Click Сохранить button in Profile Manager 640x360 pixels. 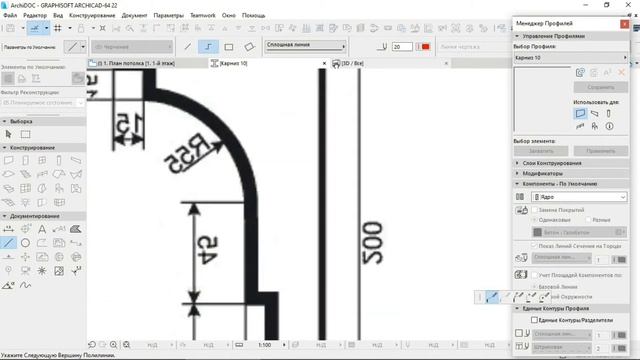[x=601, y=87]
